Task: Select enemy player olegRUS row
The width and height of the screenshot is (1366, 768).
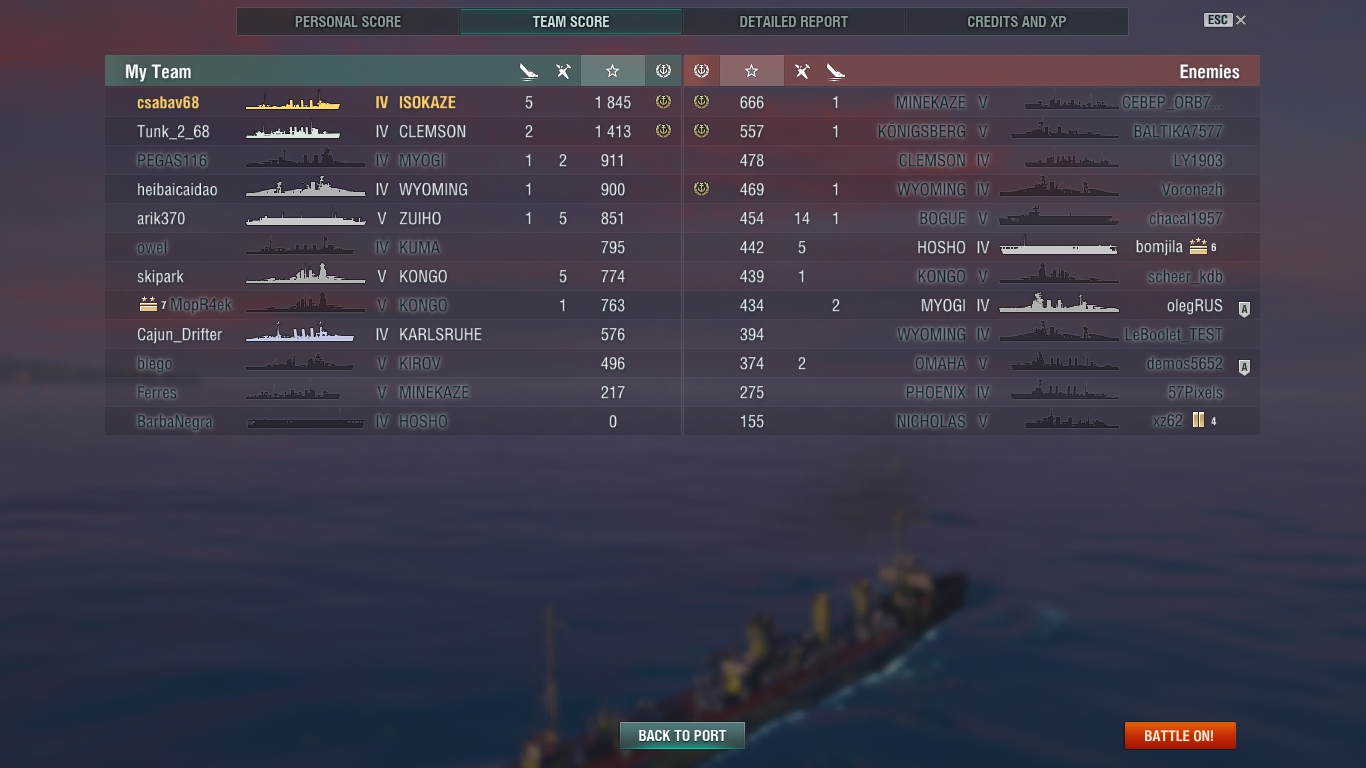Action: (971, 305)
